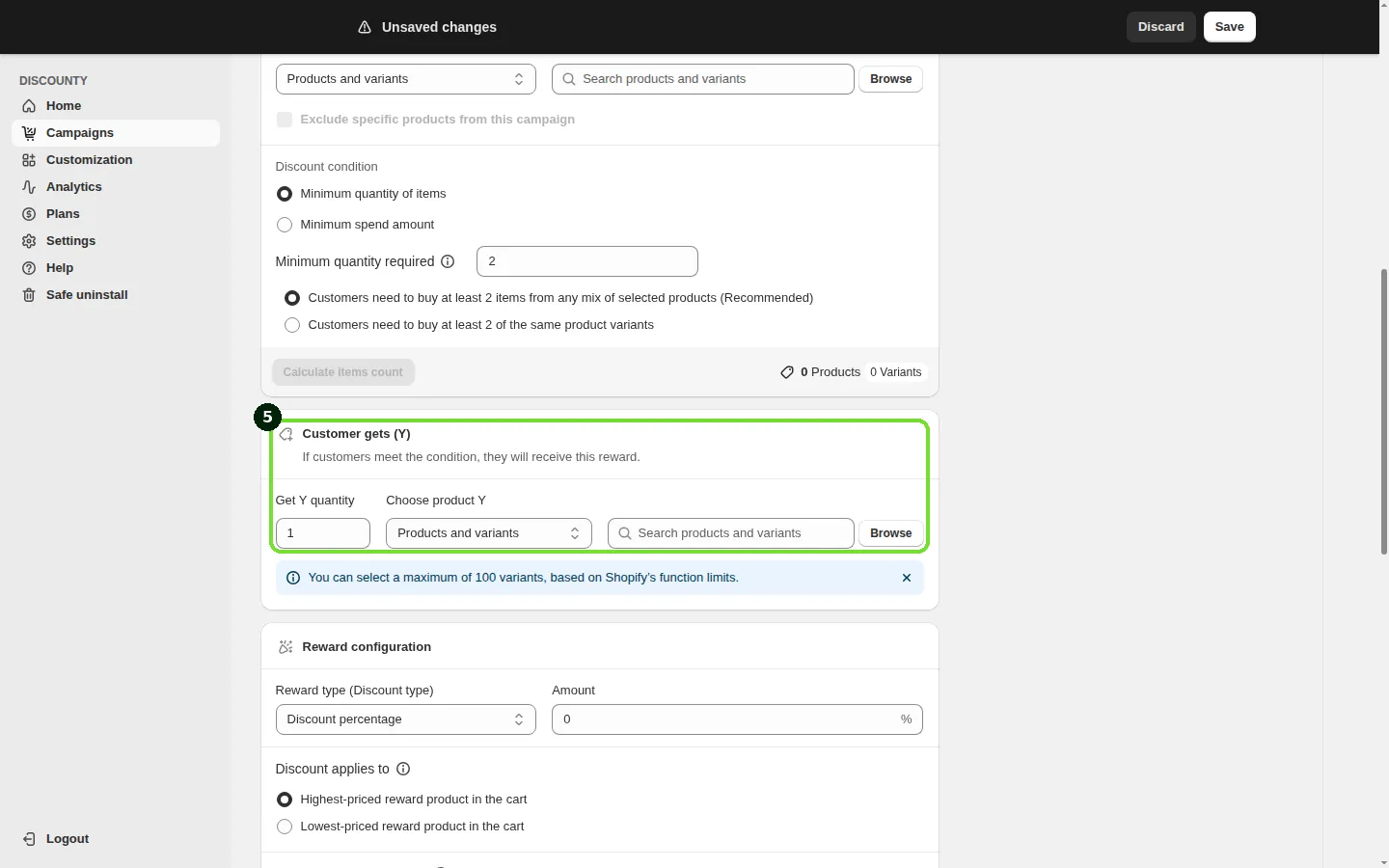The height and width of the screenshot is (868, 1389).
Task: Select Highest-priced reward product in the cart
Action: click(x=285, y=800)
